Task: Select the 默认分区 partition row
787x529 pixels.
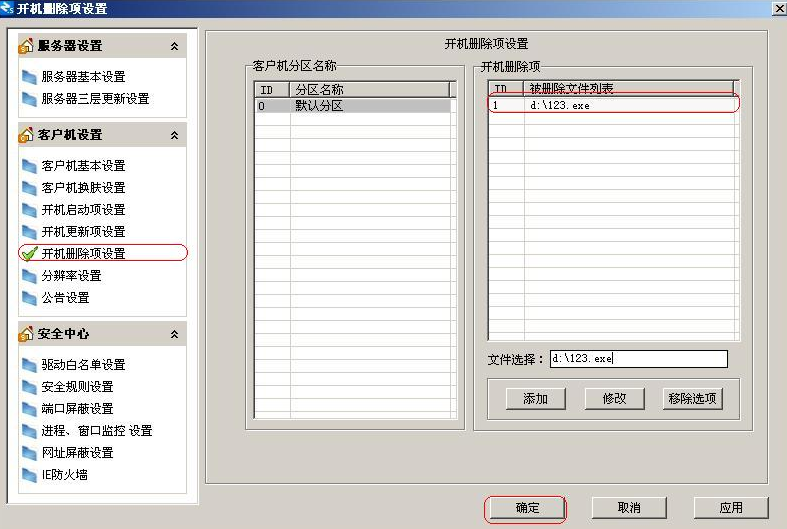Action: 353,106
